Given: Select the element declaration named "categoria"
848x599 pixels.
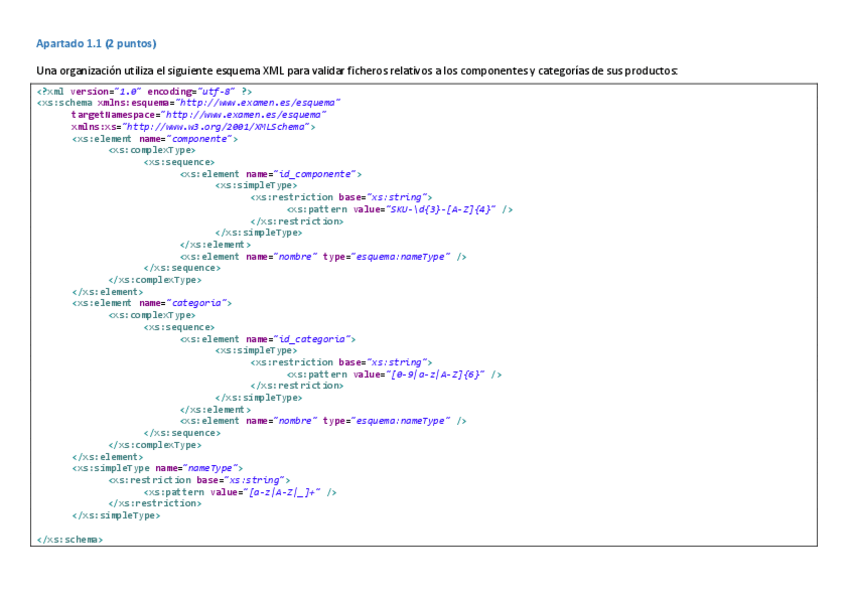Looking at the screenshot, I should coord(152,303).
